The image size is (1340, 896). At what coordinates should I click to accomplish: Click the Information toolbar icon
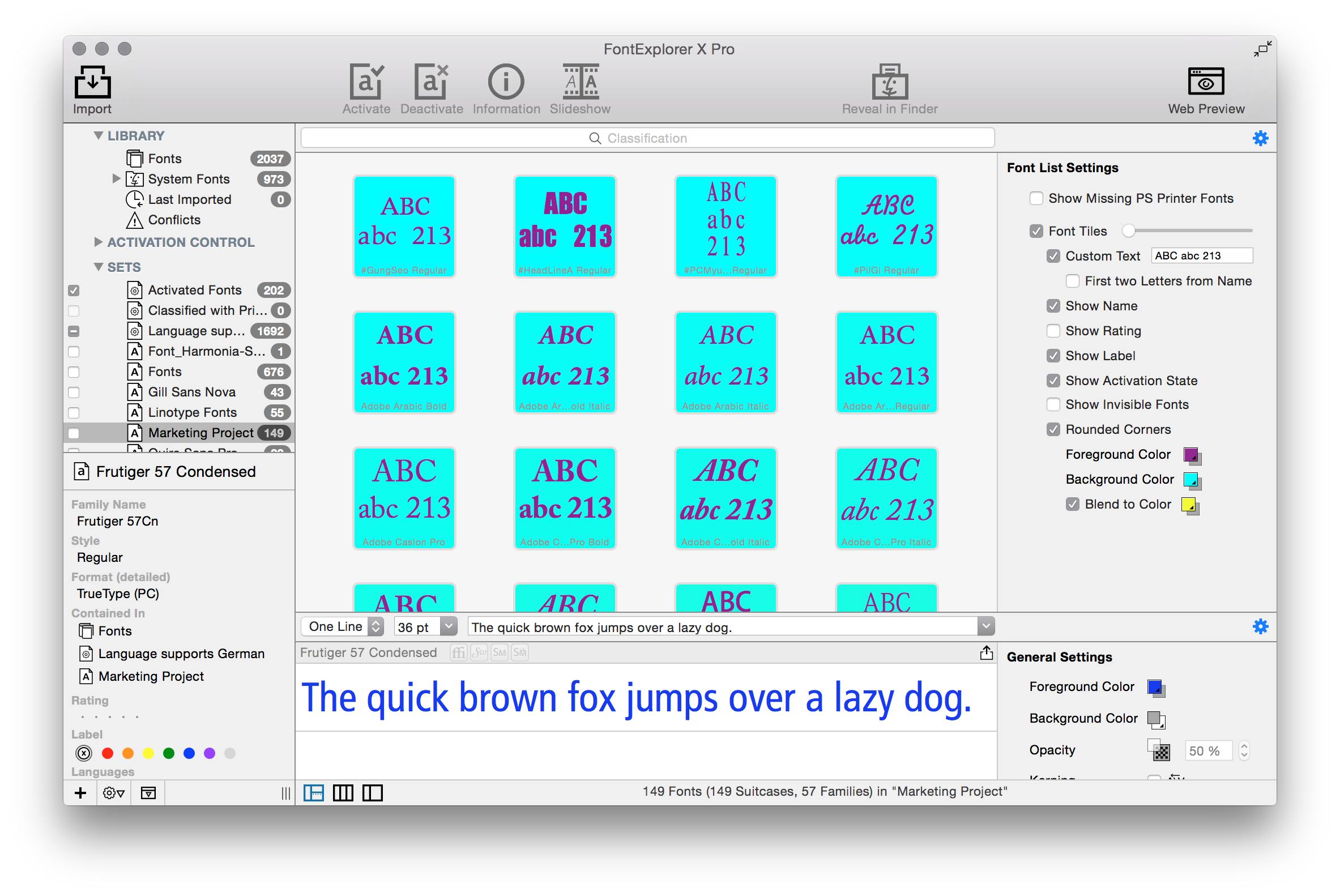(506, 82)
